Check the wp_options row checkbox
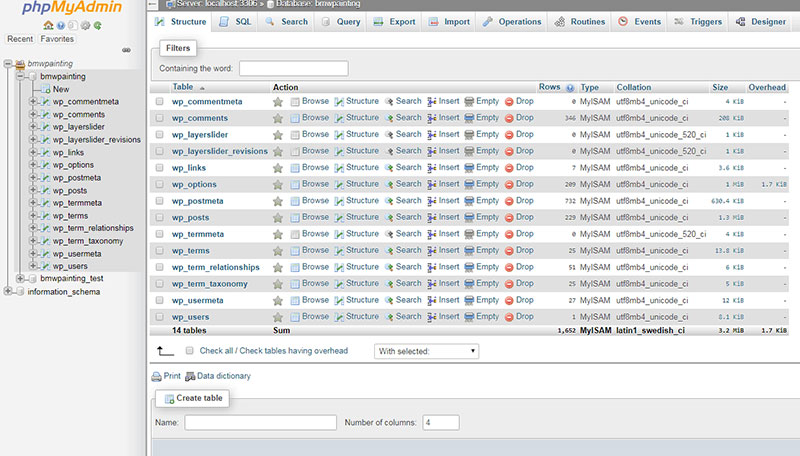This screenshot has width=800, height=456. tap(160, 185)
